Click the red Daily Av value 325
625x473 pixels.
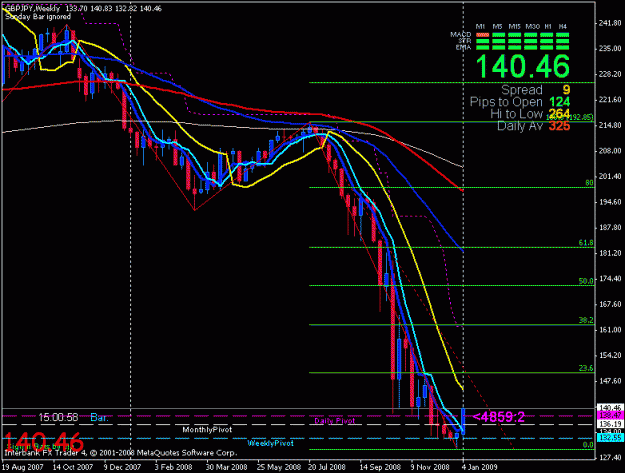click(560, 126)
